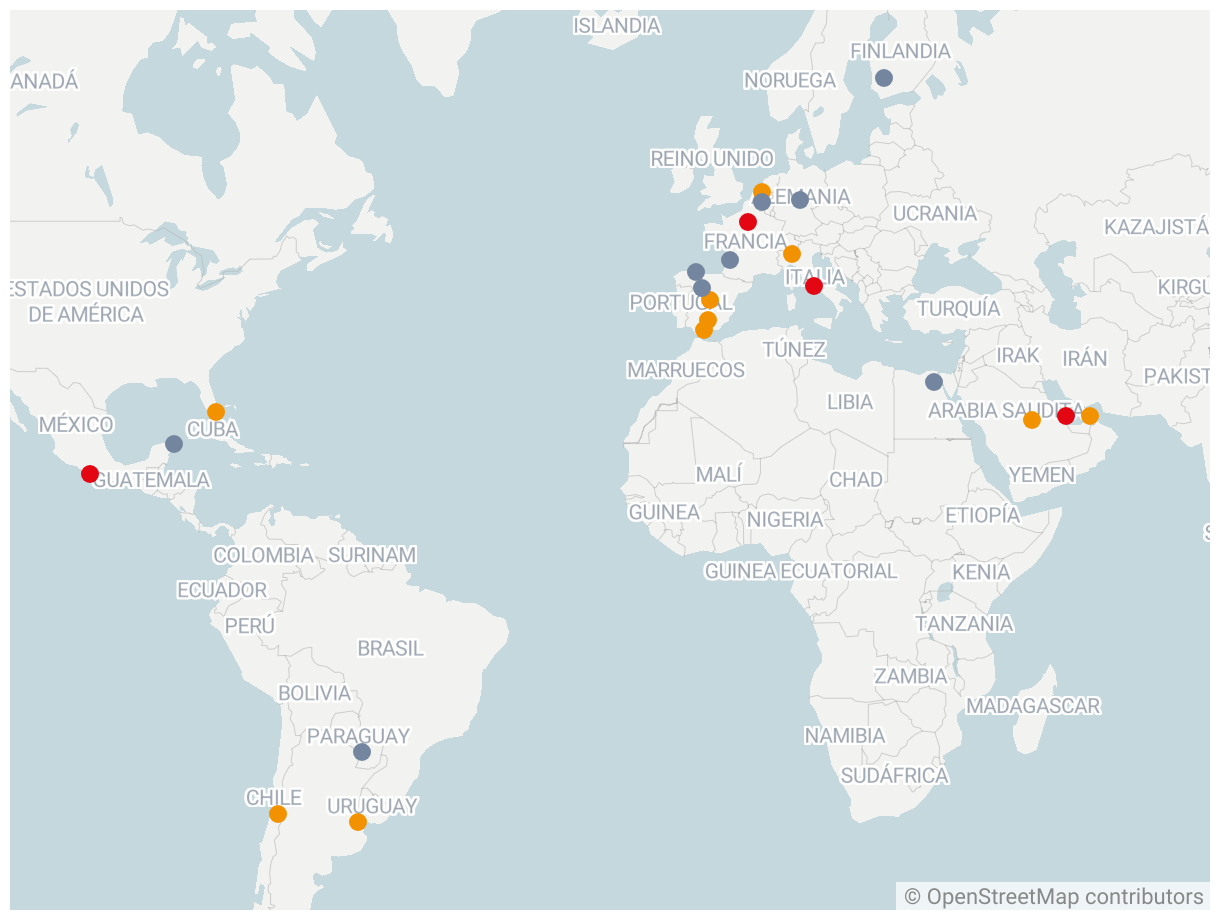
Task: Click the gray marker on the Yucatán peninsula
Action: click(x=174, y=444)
